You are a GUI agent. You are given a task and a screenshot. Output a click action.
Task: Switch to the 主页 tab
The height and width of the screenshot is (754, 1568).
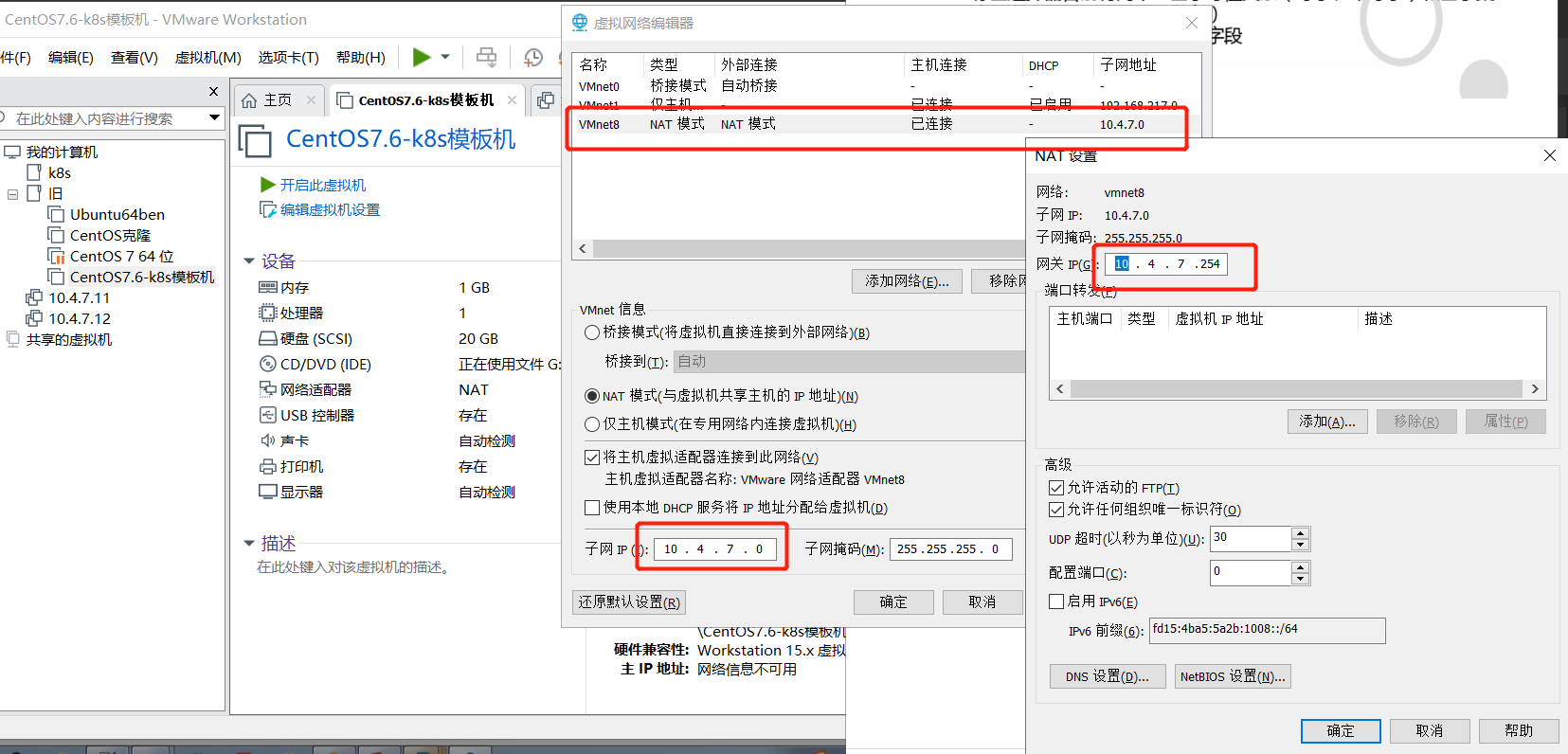click(x=277, y=100)
